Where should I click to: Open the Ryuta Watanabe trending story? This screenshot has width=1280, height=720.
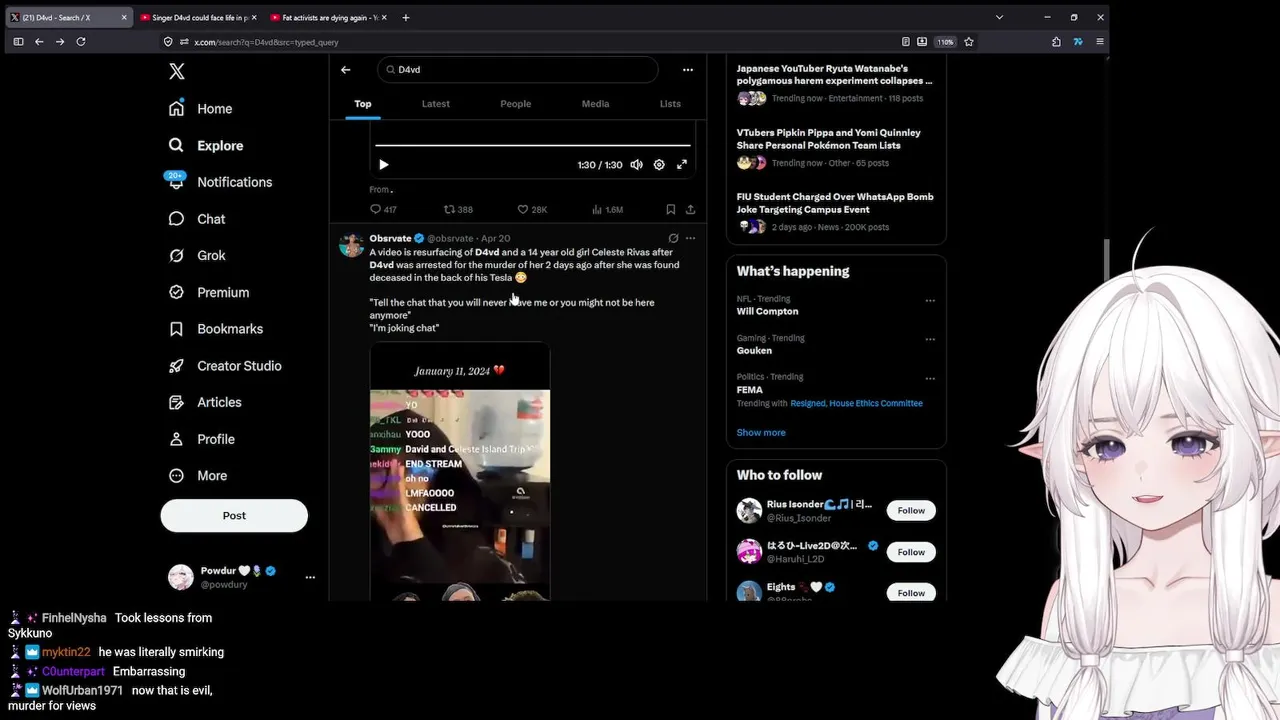pos(835,83)
